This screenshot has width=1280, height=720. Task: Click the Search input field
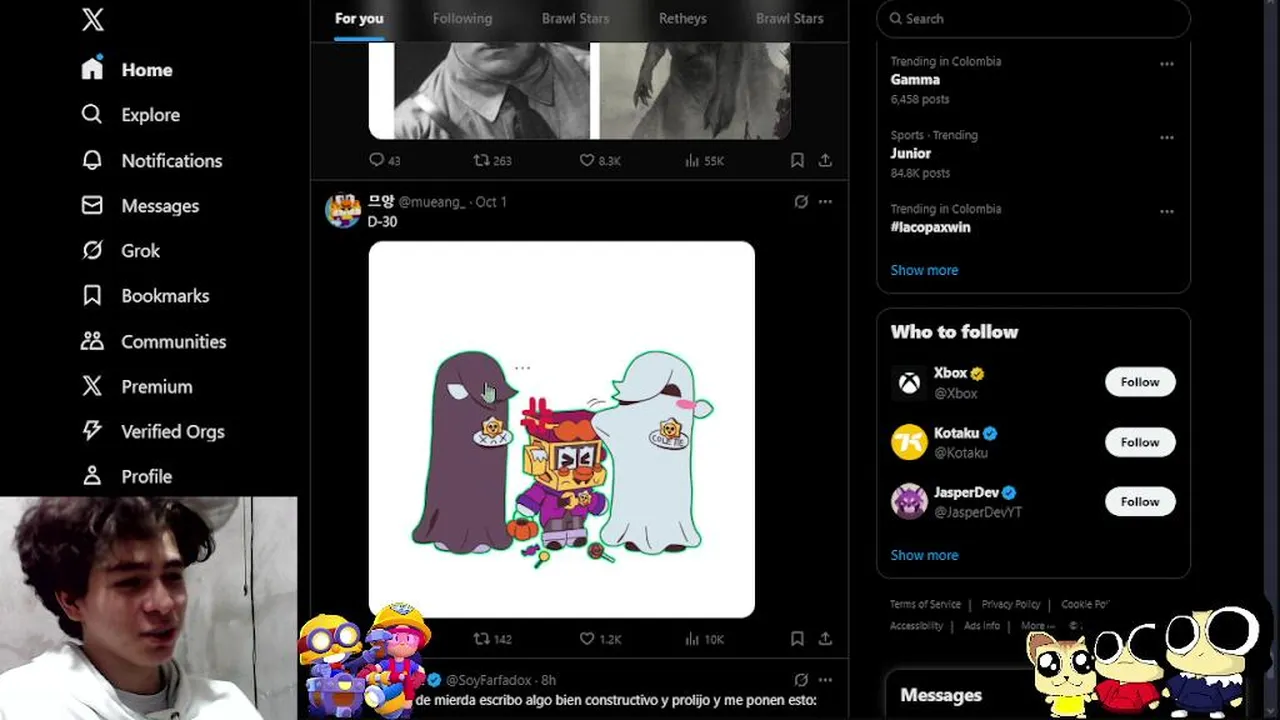tap(1033, 18)
